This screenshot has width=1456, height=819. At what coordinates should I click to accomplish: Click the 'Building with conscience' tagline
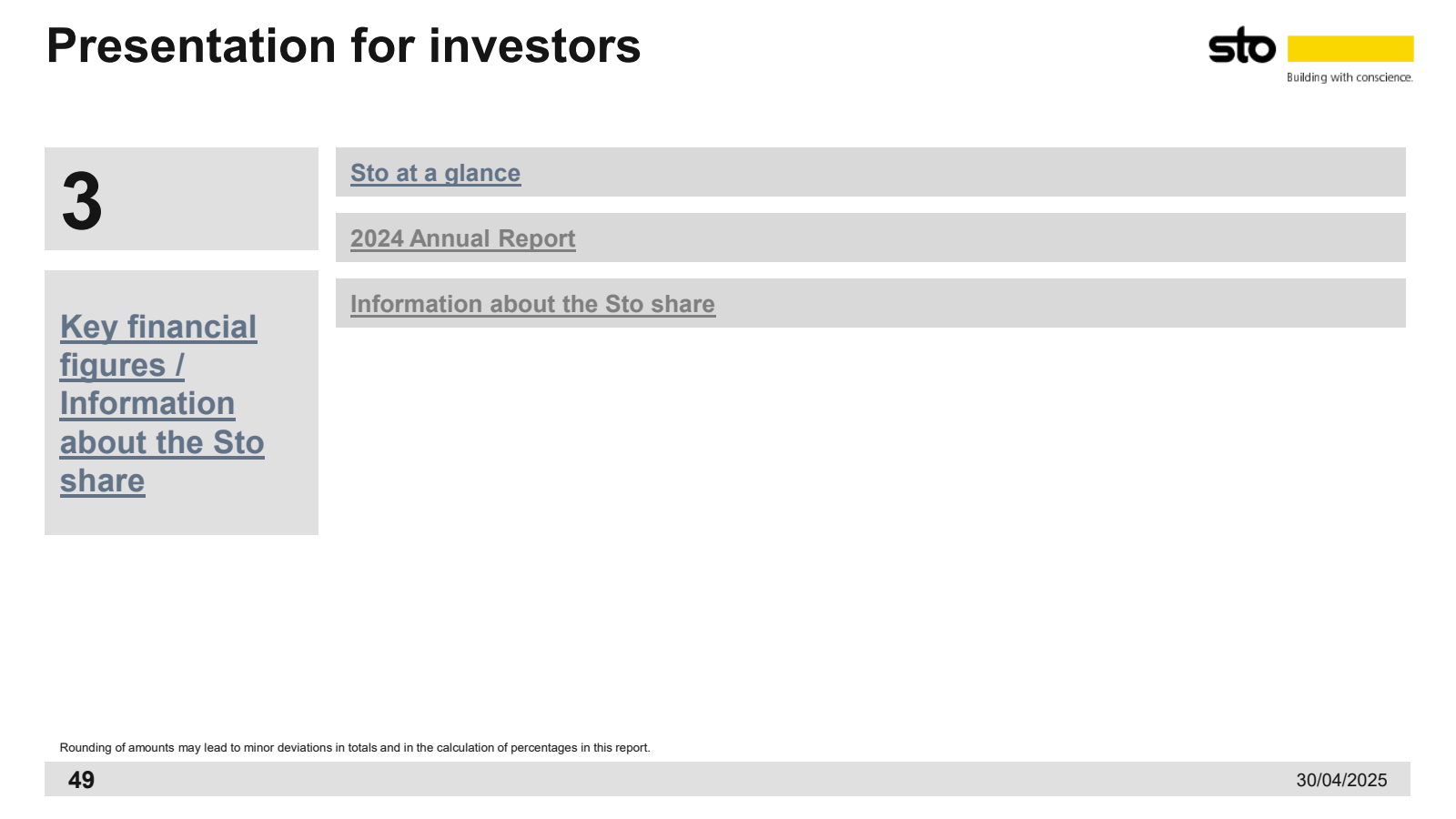pyautogui.click(x=1350, y=77)
